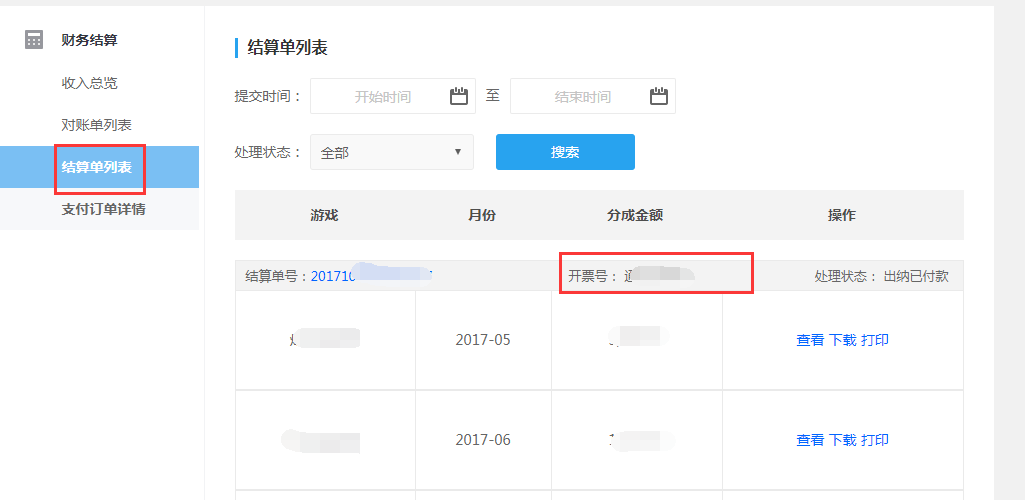Click 下载 for the 2017-06 row
This screenshot has height=500, width=1025.
[842, 440]
